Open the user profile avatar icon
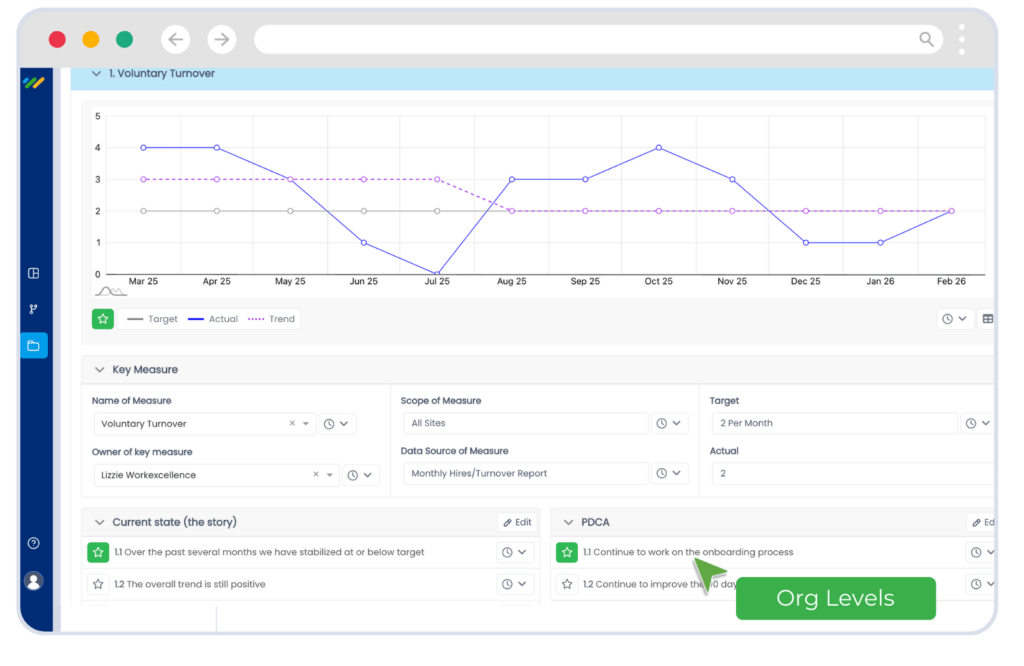The height and width of the screenshot is (666, 1024). click(x=33, y=580)
